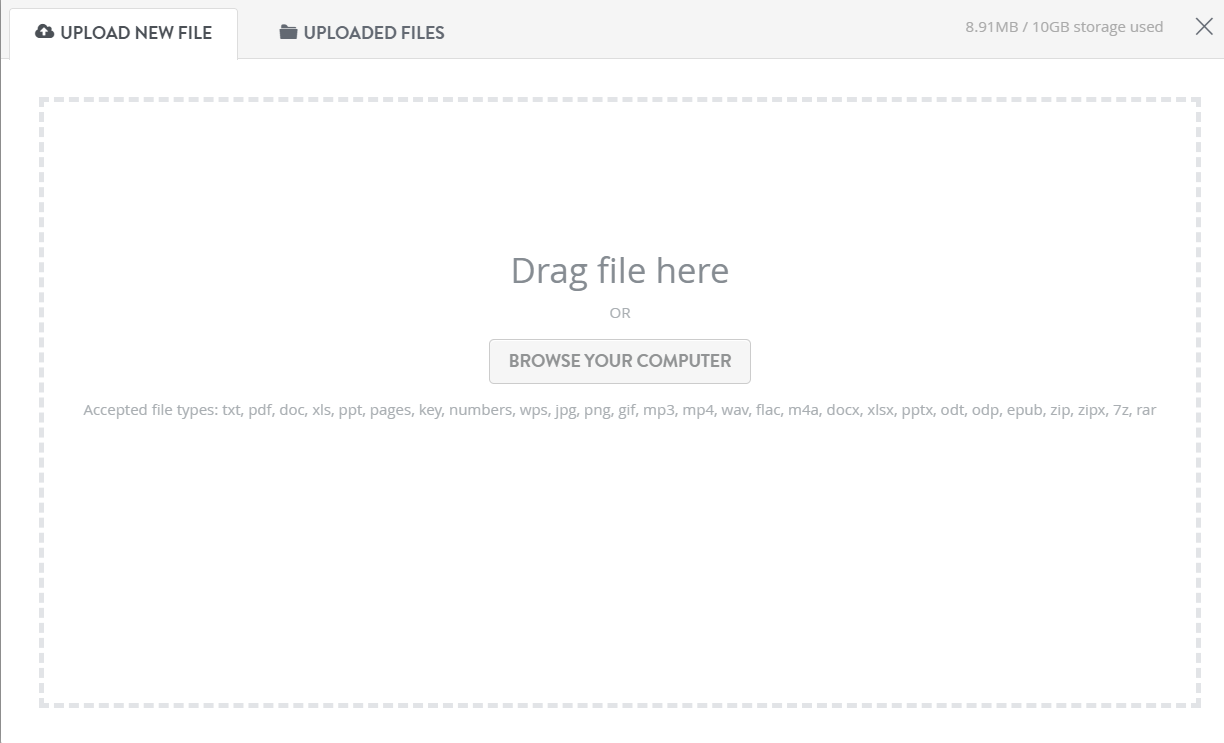Screen dimensions: 1224x743
Task: Click the folder icon beside Uploaded Files
Action: 288,32
